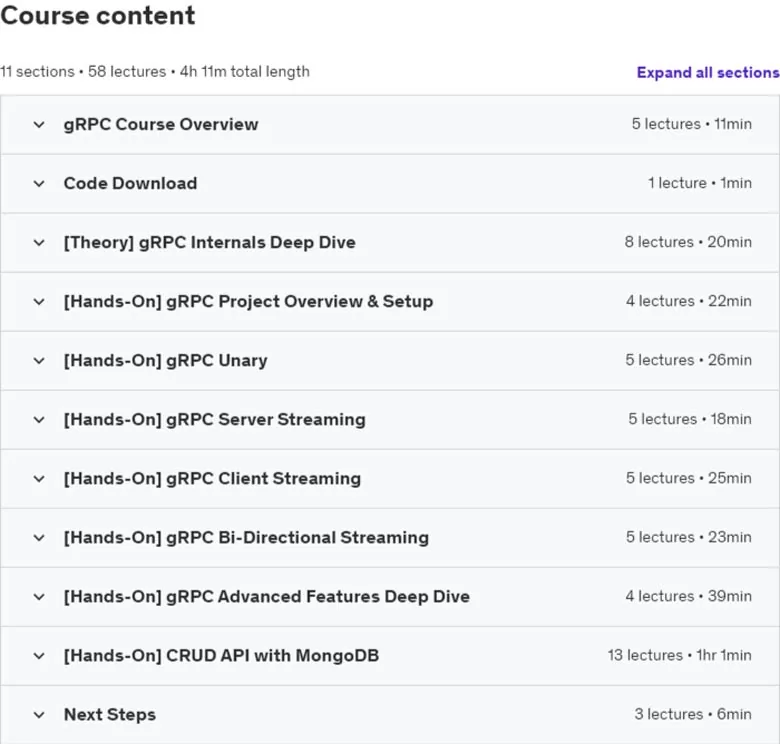This screenshot has height=744, width=780.
Task: Click the Next Steps section title
Action: (x=110, y=715)
